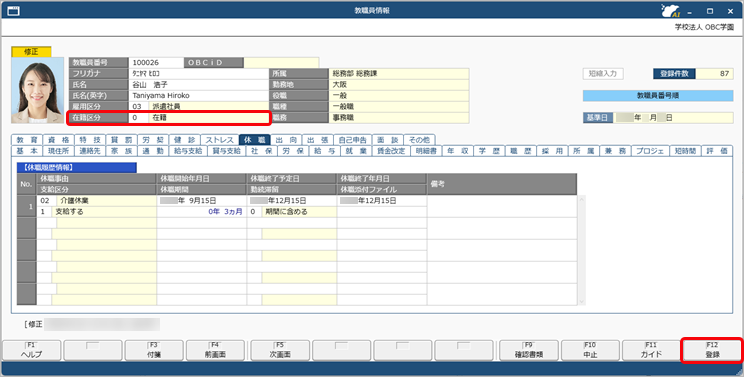Open the 兼務 tab
Viewport: 744px width, 377px height.
point(615,151)
